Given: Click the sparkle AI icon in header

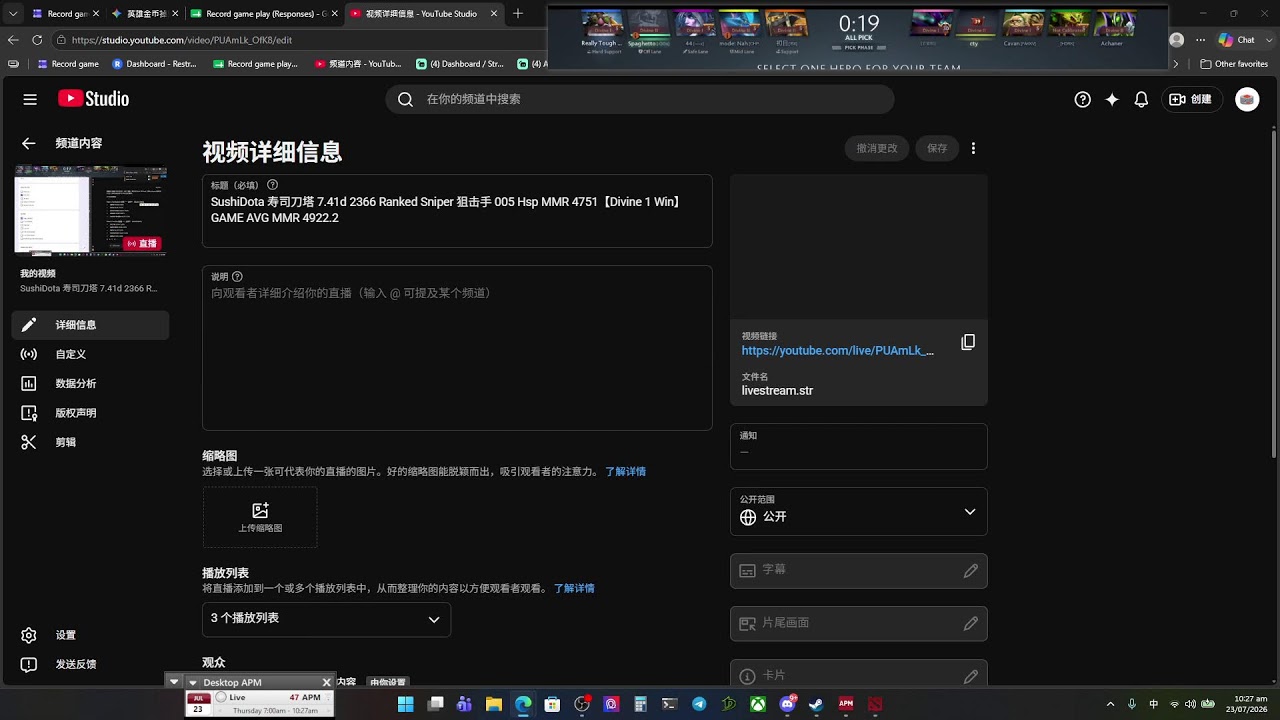Looking at the screenshot, I should click(x=1111, y=99).
